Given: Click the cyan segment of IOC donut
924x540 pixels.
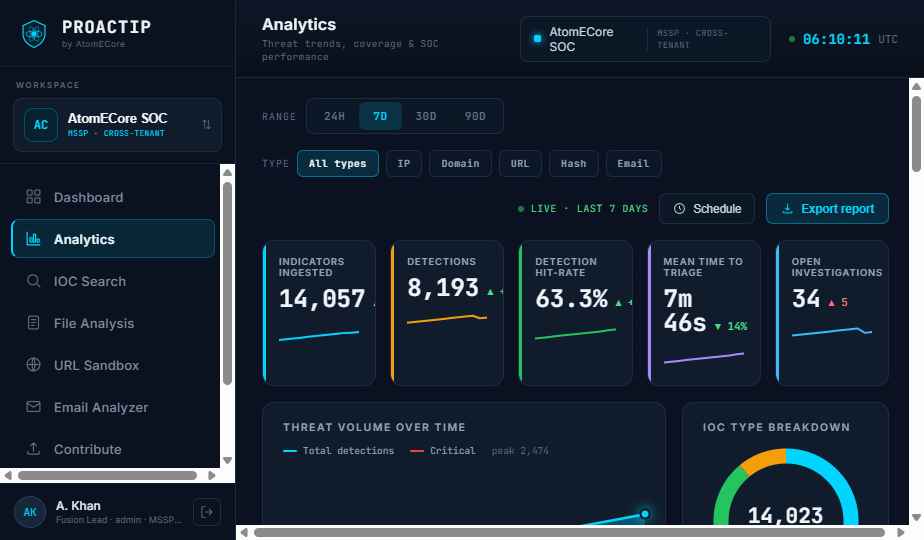Looking at the screenshot, I should 838,480.
